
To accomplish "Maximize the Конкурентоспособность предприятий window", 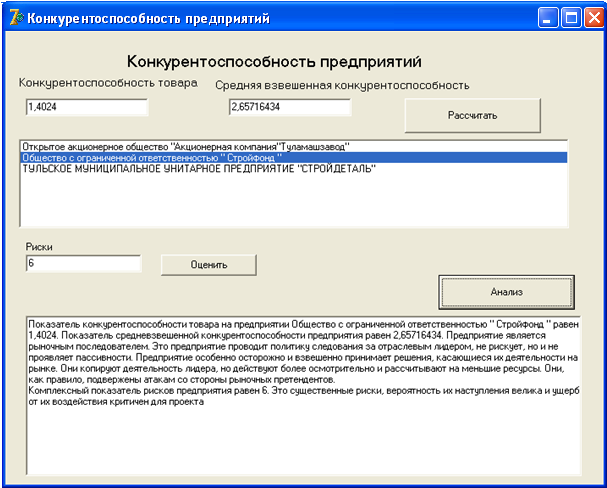I will point(571,18).
